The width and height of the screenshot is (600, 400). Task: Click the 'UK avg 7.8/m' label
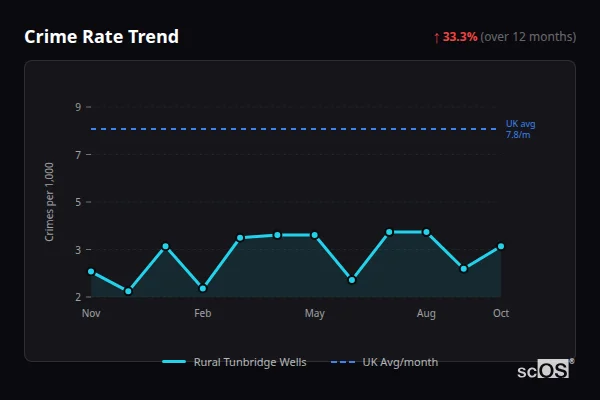coord(520,129)
